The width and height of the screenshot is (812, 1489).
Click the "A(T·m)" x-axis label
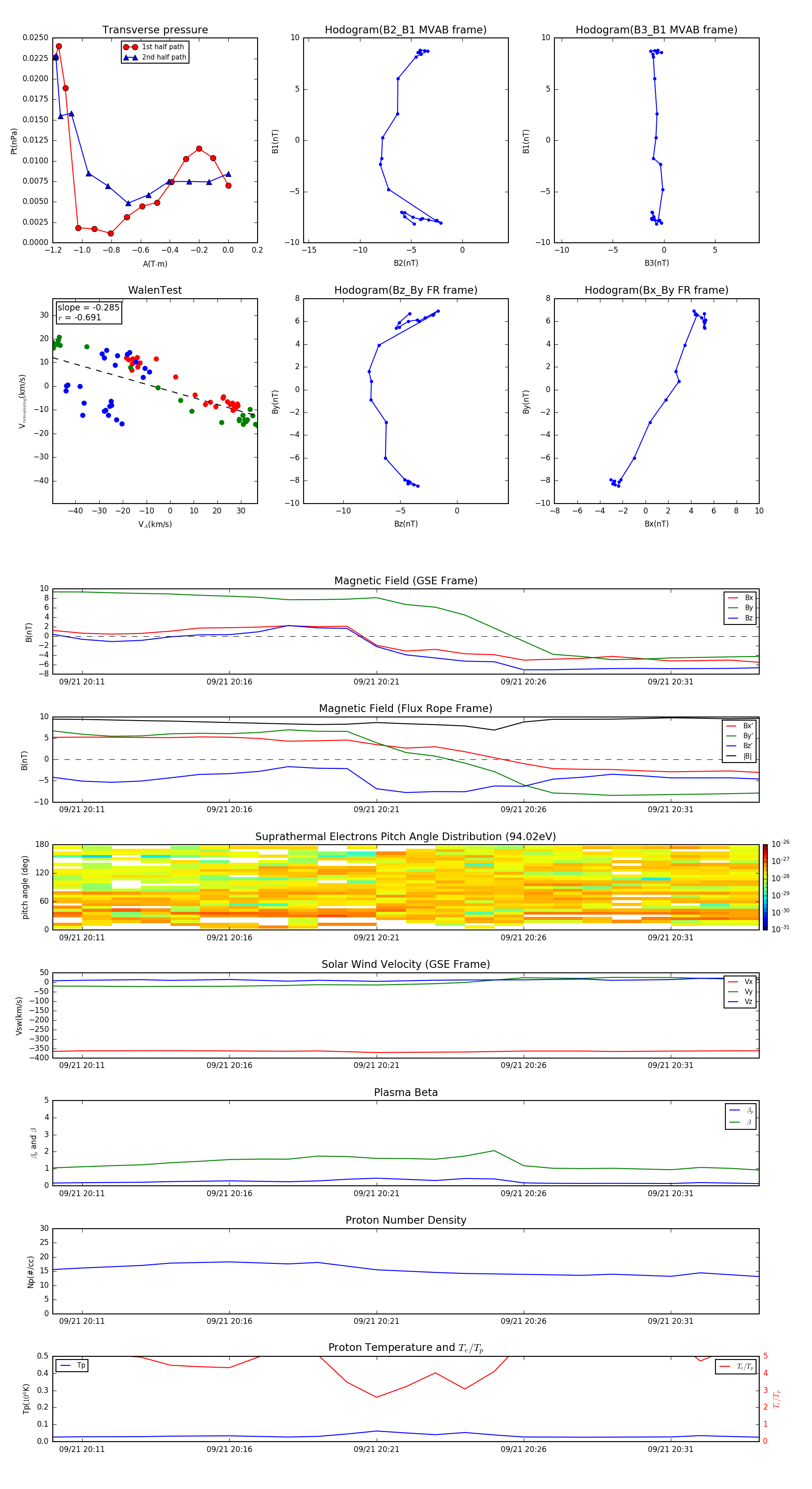[x=155, y=264]
